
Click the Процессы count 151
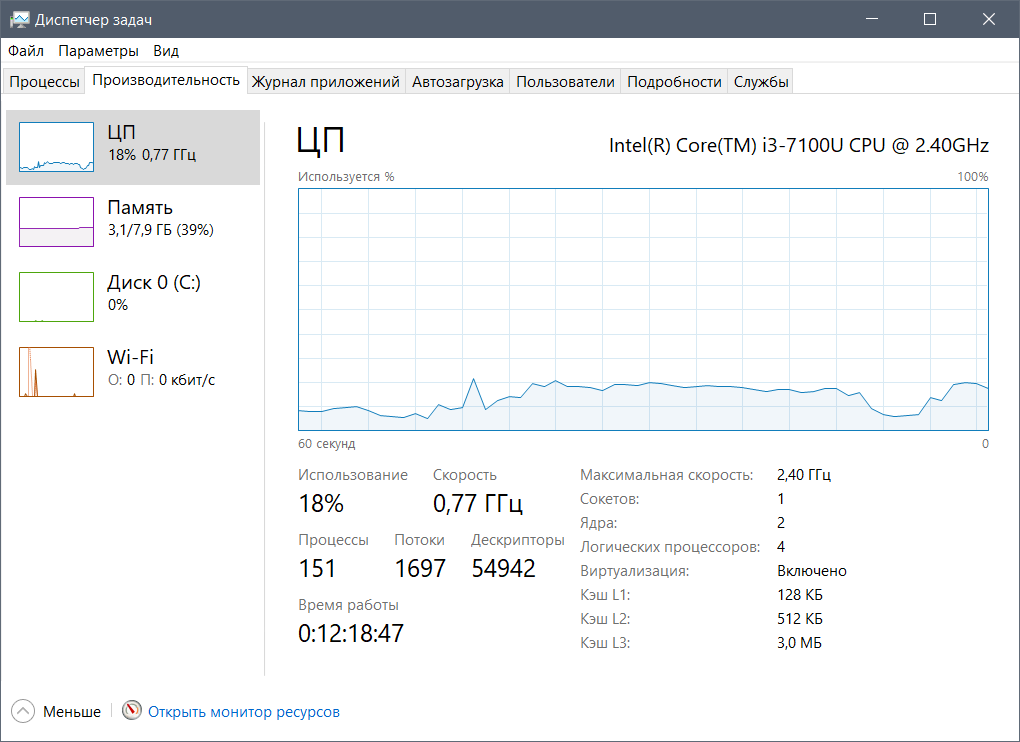pos(317,568)
